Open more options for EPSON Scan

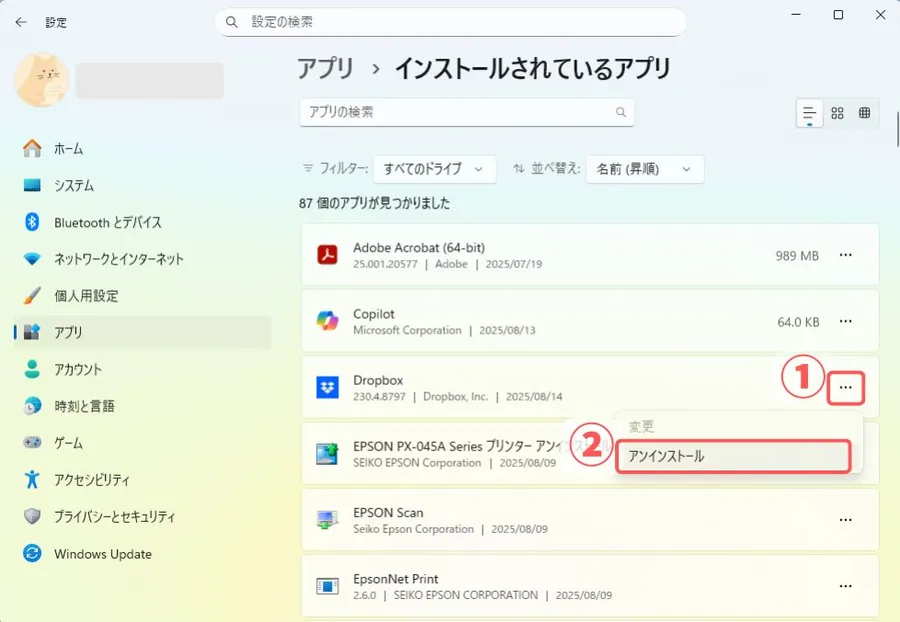[x=845, y=520]
